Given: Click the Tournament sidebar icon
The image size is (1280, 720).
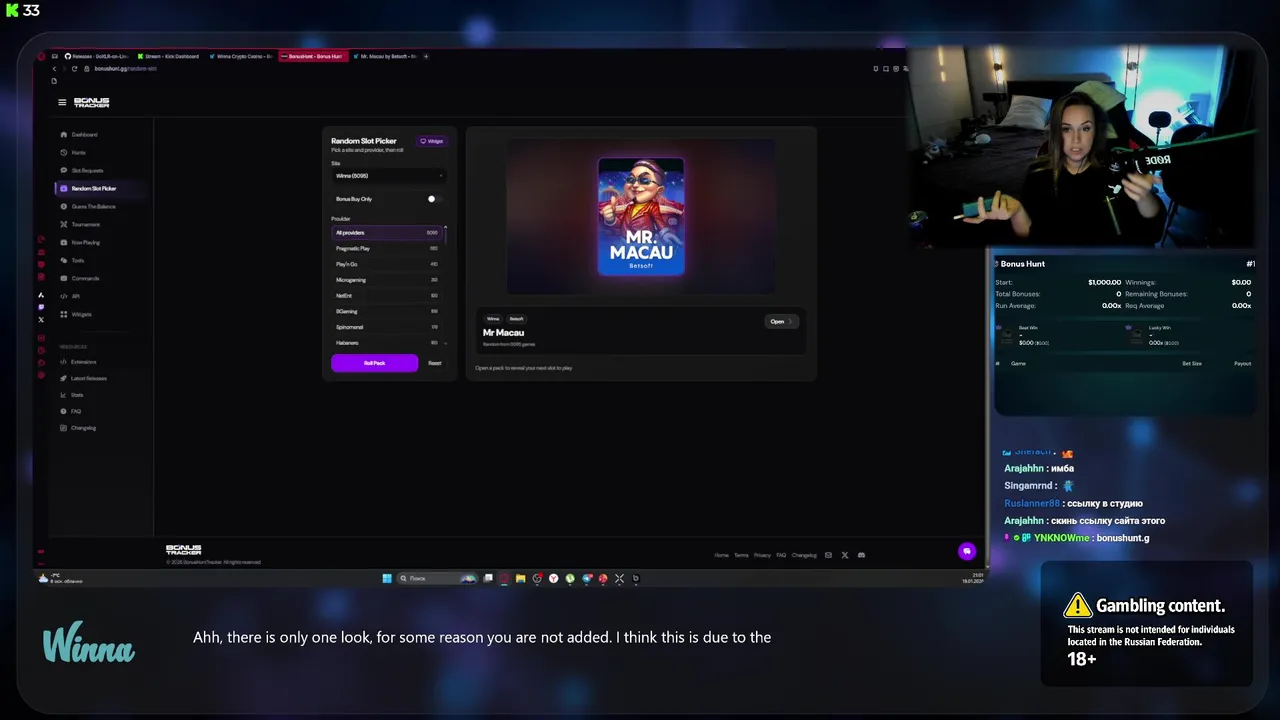Looking at the screenshot, I should point(64,224).
